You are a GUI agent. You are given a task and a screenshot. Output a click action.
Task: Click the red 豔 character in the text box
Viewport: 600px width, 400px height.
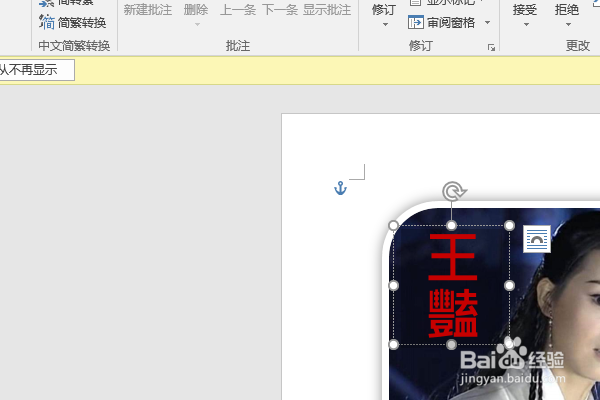[x=453, y=313]
